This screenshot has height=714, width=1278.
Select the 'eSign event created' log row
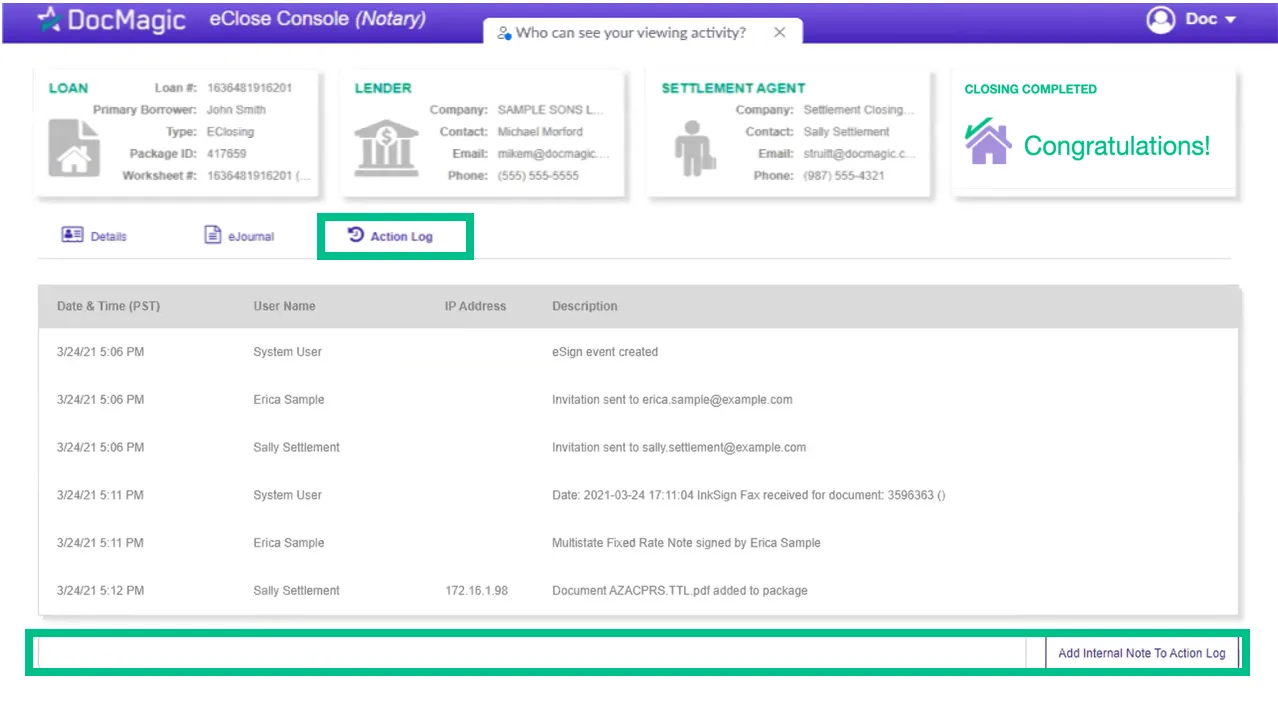click(639, 352)
